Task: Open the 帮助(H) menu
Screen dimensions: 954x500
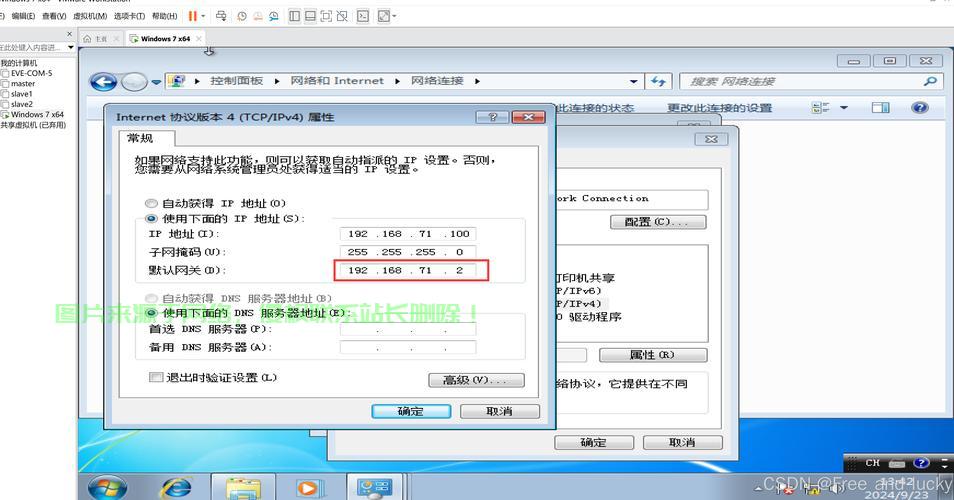Action: tap(164, 16)
